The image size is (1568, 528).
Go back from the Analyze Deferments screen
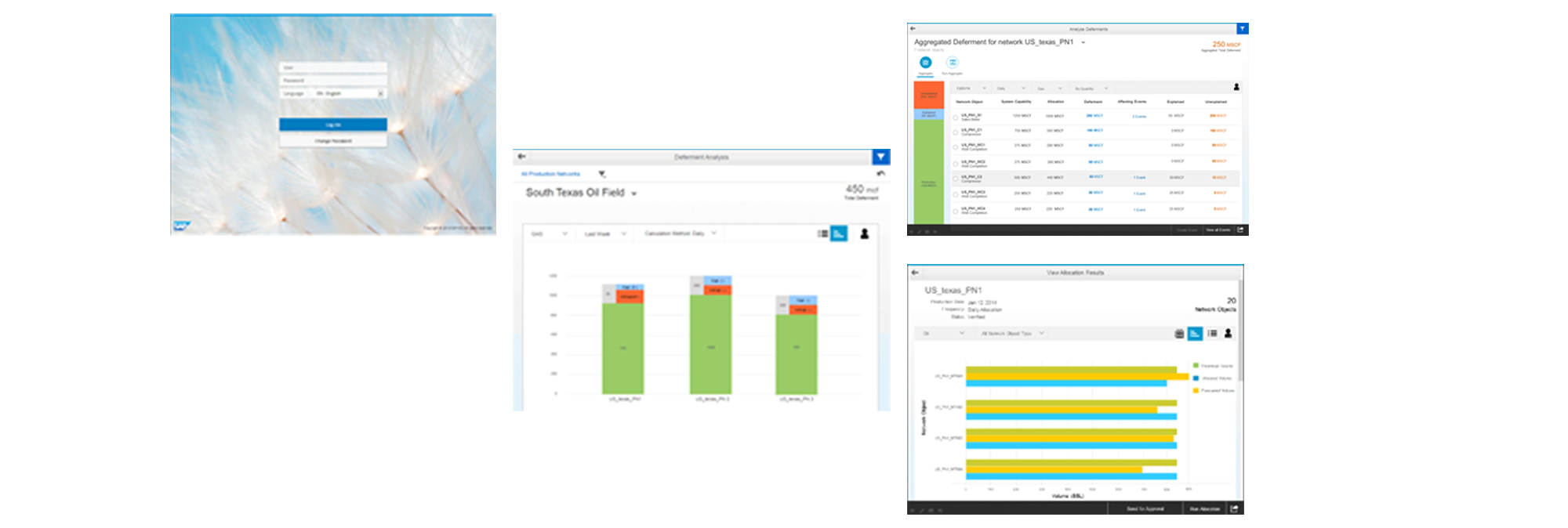(x=913, y=29)
